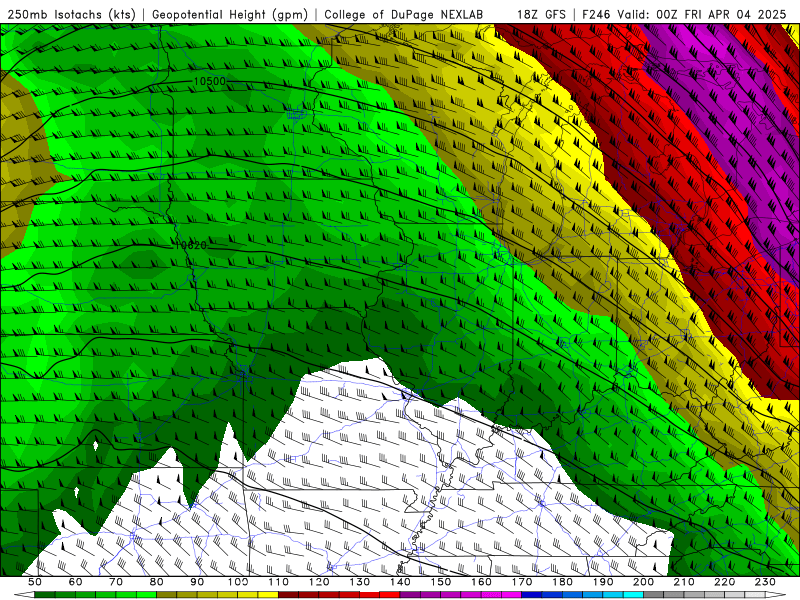
Task: Click the '250mb Isotachs (kts)' title text
Action: (x=71, y=14)
